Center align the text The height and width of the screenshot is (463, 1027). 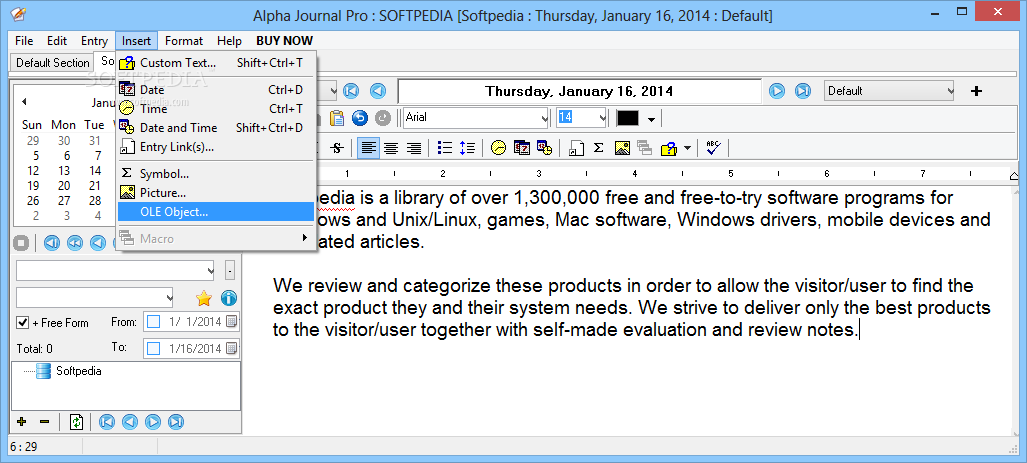tap(391, 148)
